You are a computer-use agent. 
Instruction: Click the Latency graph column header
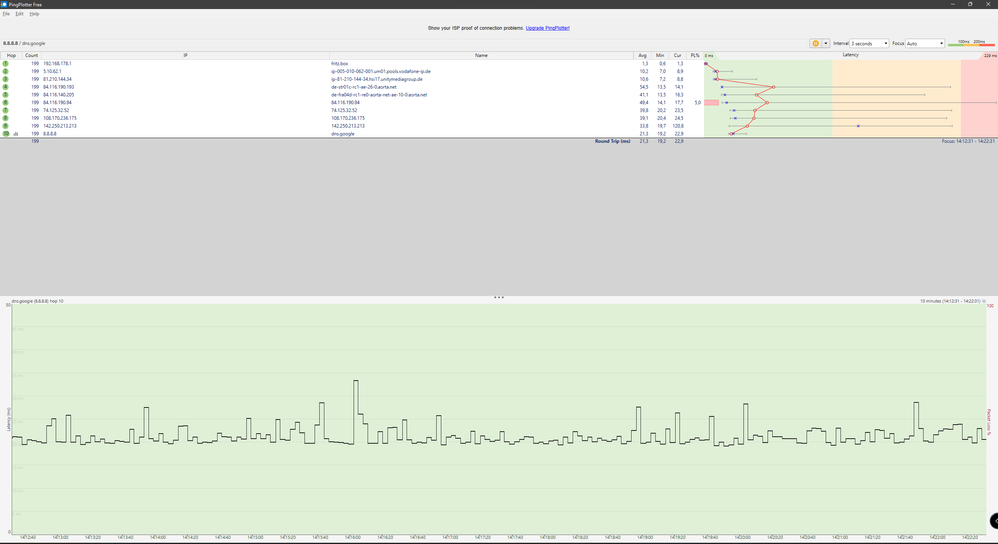pos(850,55)
